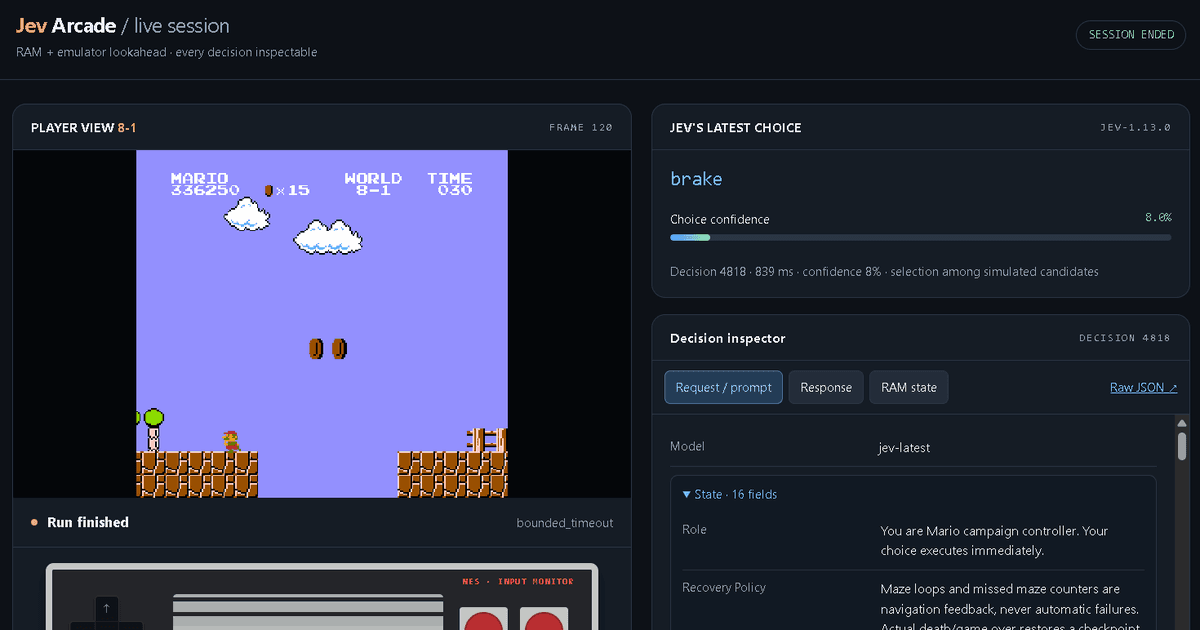Screen dimensions: 1200x630
Task: Click the choice confidence progress bar
Action: [x=920, y=237]
